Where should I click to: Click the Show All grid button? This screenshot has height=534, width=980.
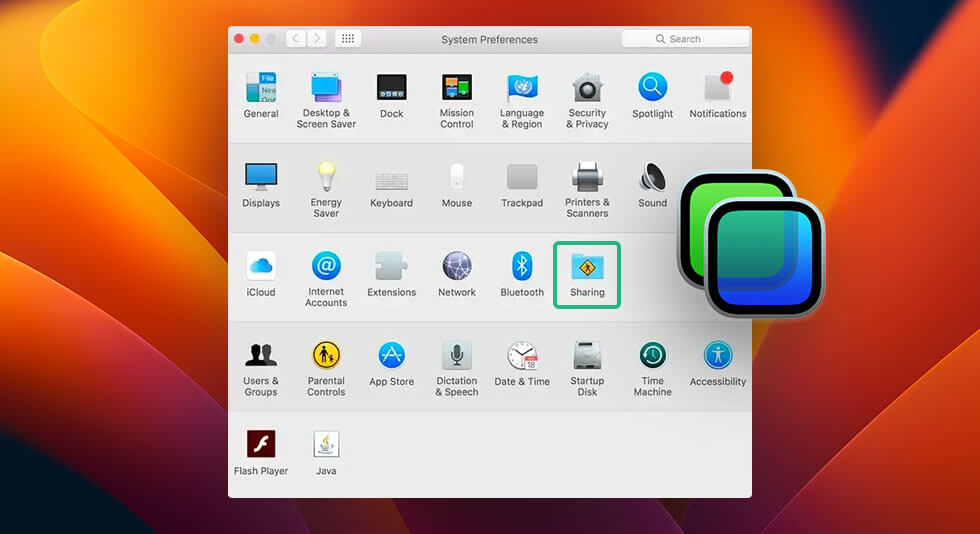[348, 39]
